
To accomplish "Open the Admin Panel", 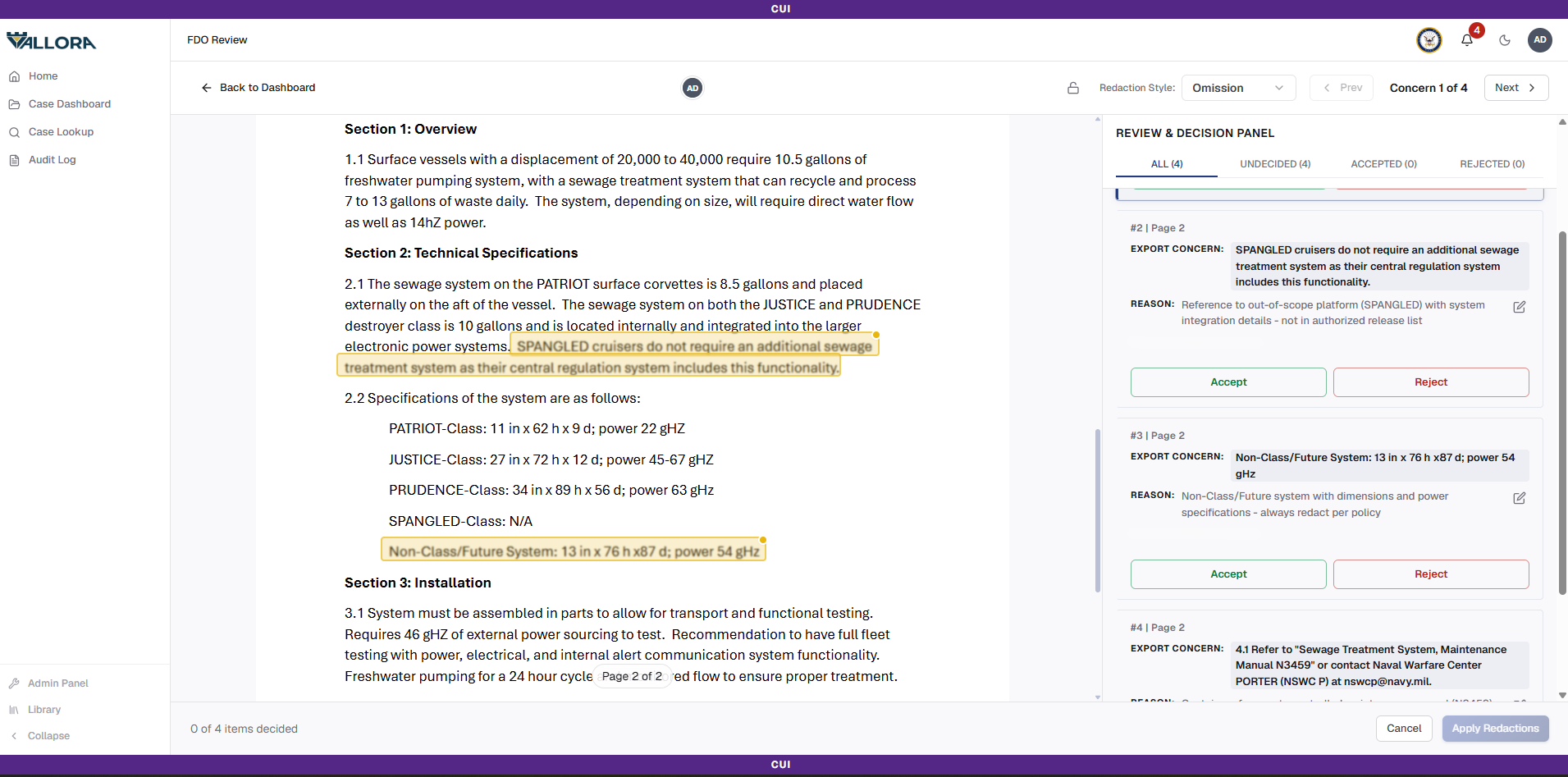I will pyautogui.click(x=57, y=683).
